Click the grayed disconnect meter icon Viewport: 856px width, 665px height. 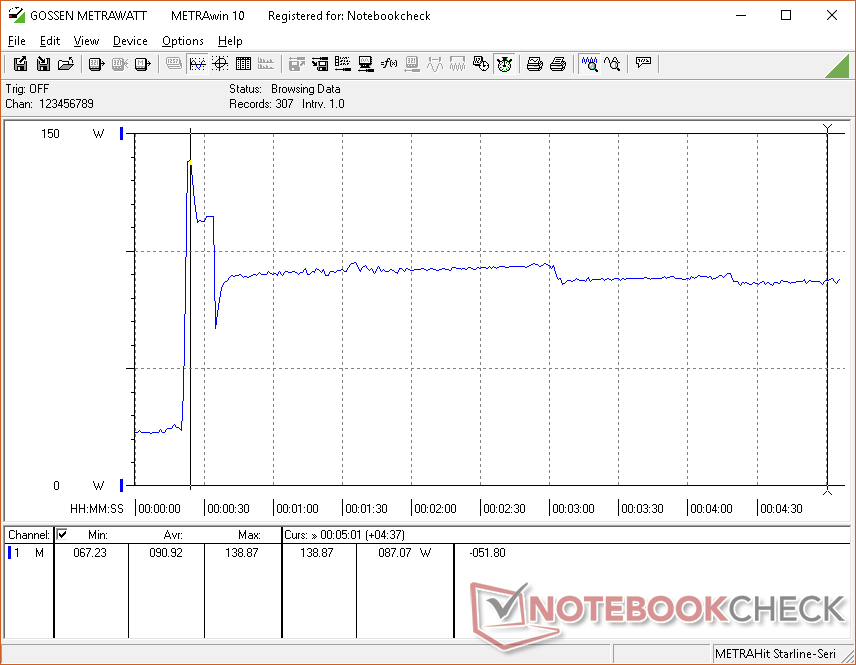click(x=120, y=64)
